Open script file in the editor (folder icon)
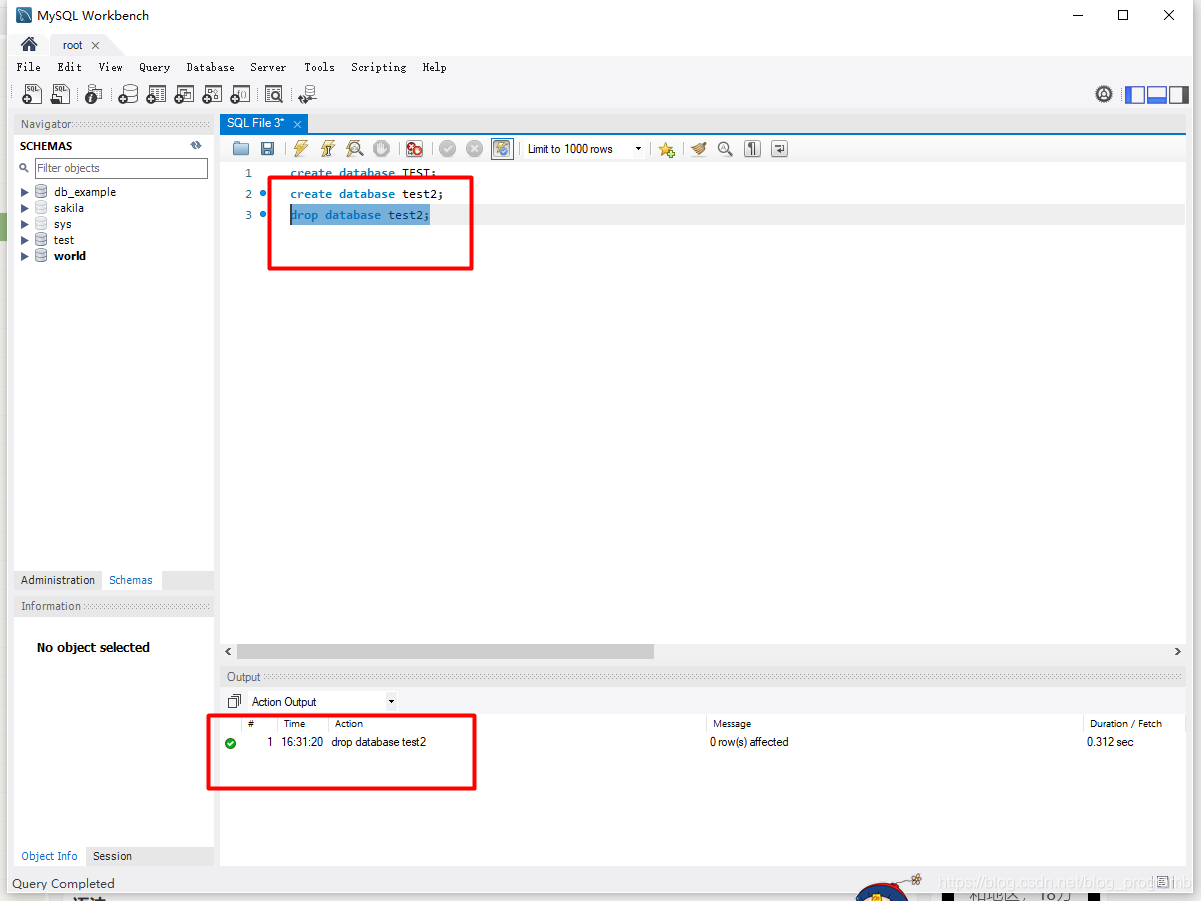 coord(241,149)
